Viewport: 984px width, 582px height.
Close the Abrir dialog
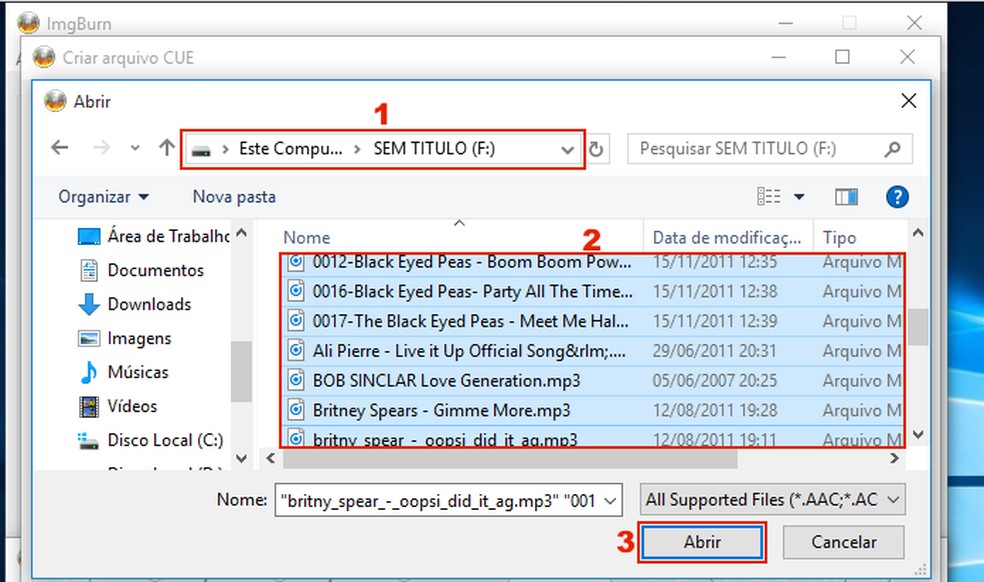[x=908, y=101]
